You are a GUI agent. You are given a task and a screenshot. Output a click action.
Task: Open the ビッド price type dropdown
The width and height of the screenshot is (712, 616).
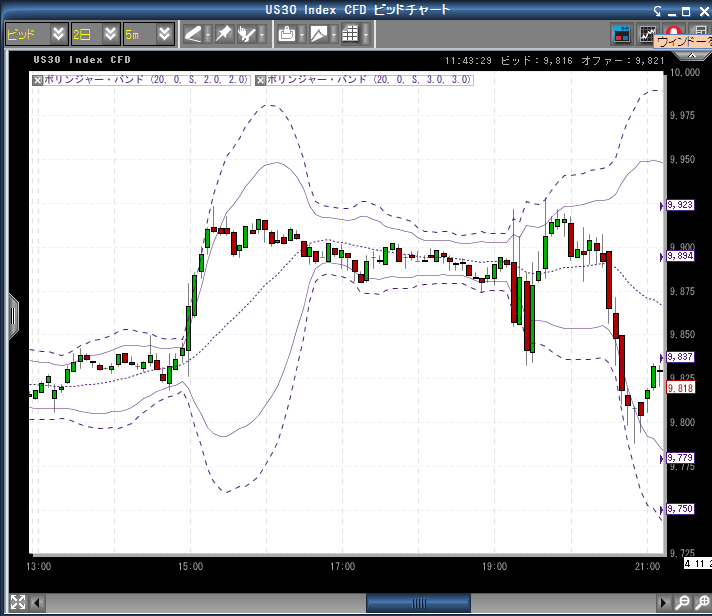pos(58,34)
